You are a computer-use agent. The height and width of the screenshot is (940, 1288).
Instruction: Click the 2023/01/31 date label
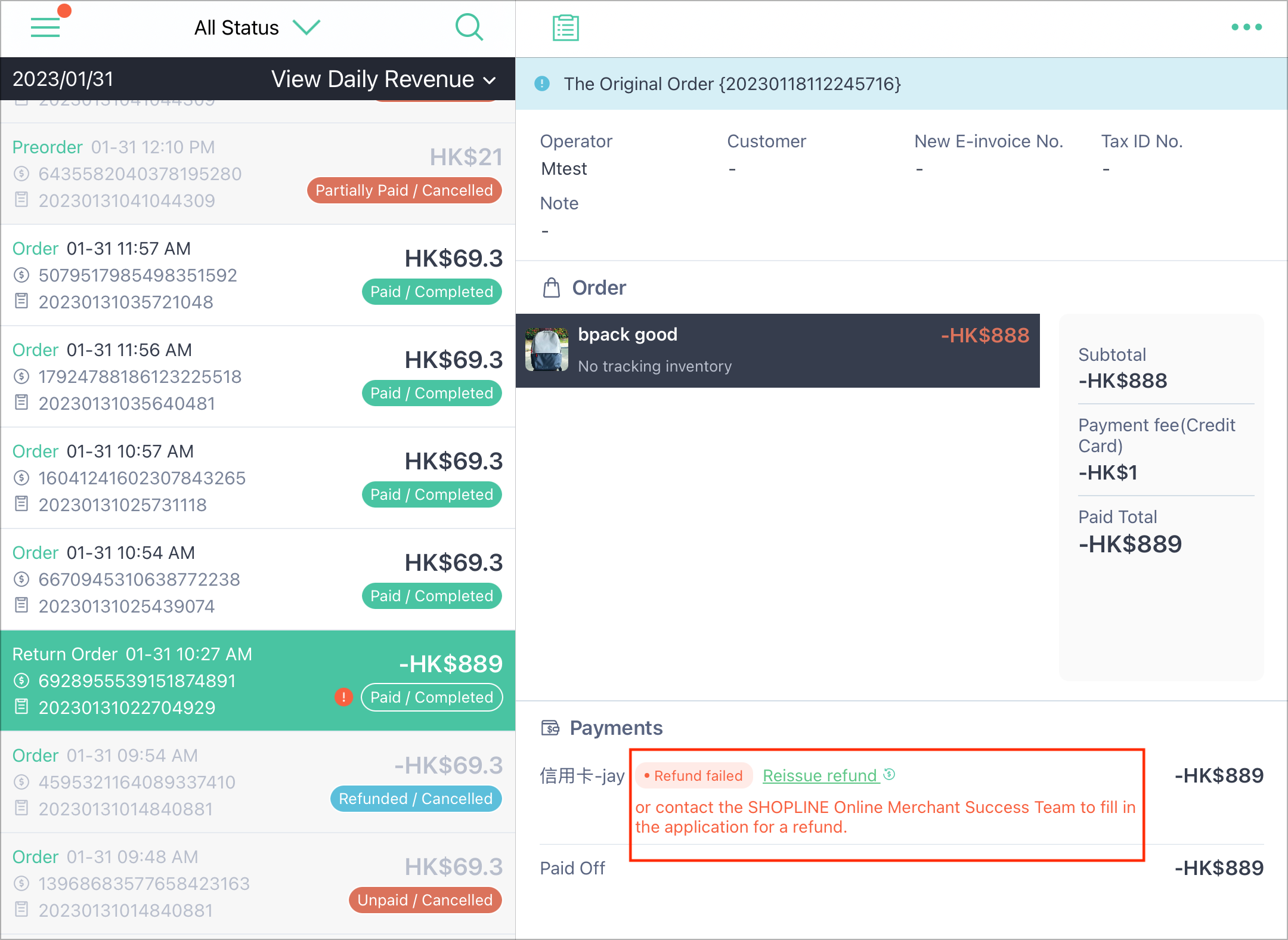[63, 79]
